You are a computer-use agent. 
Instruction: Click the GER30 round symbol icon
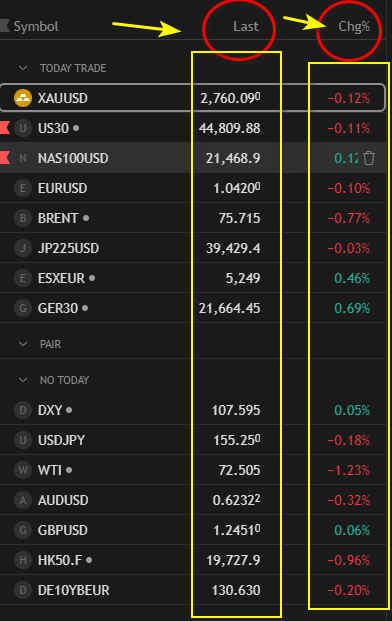click(x=23, y=308)
